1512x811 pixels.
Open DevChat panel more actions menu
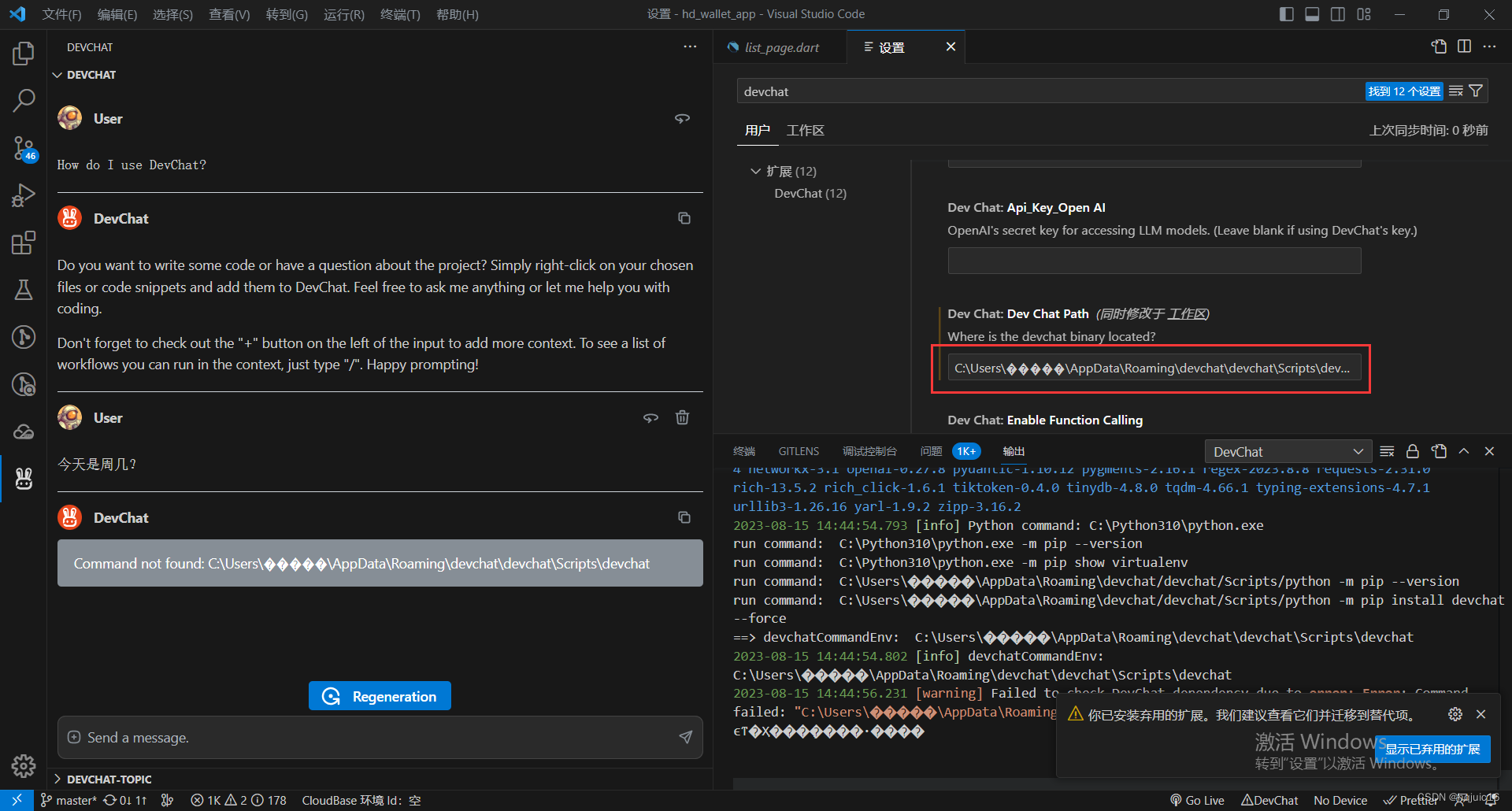(x=690, y=47)
